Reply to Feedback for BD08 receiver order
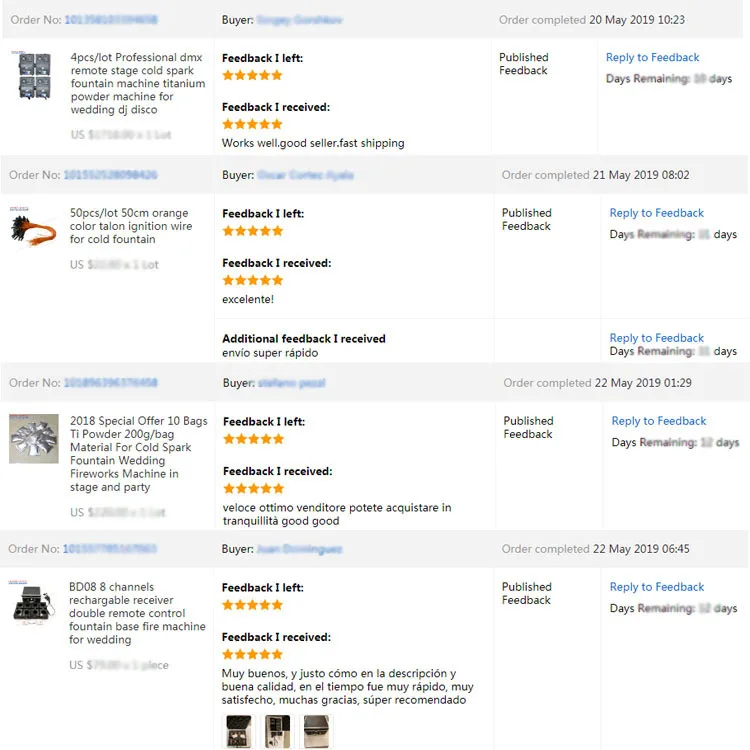Viewport: 750px width, 750px height. click(x=656, y=587)
